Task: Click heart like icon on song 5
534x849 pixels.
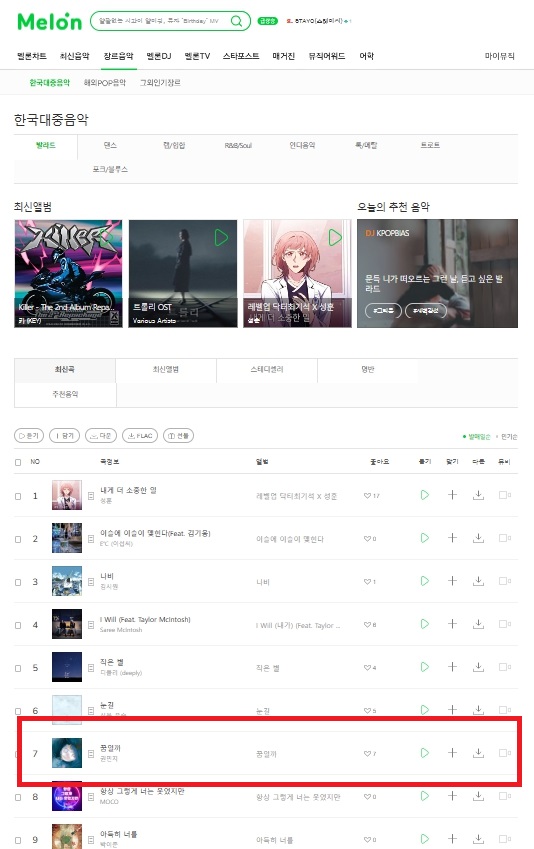Action: tap(367, 668)
